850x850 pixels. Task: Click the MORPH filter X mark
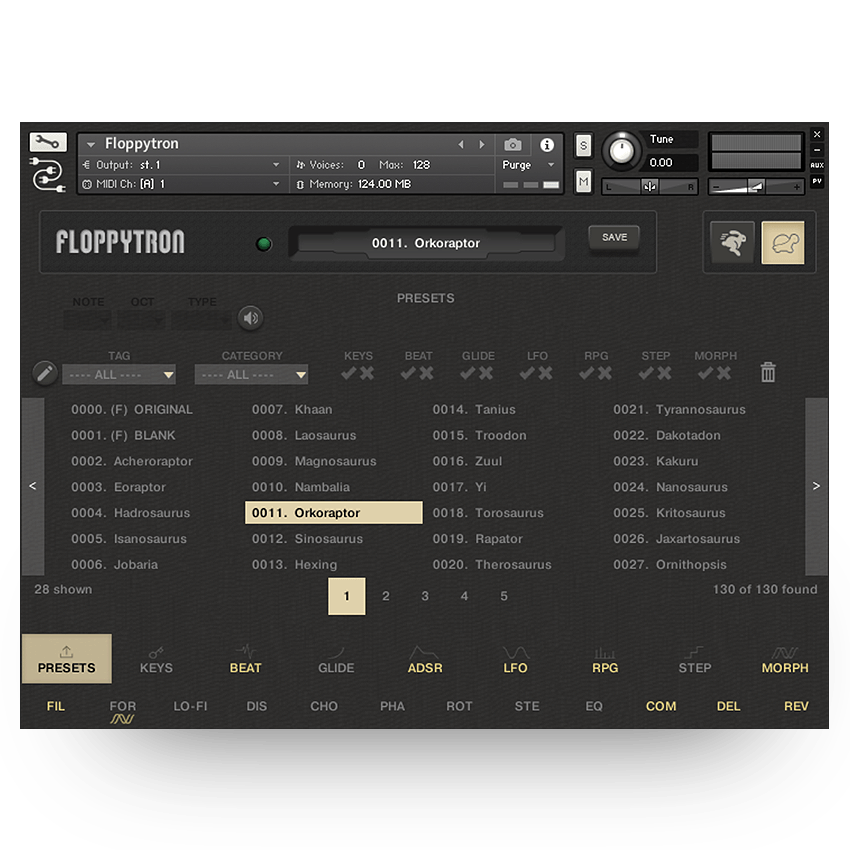click(x=724, y=373)
